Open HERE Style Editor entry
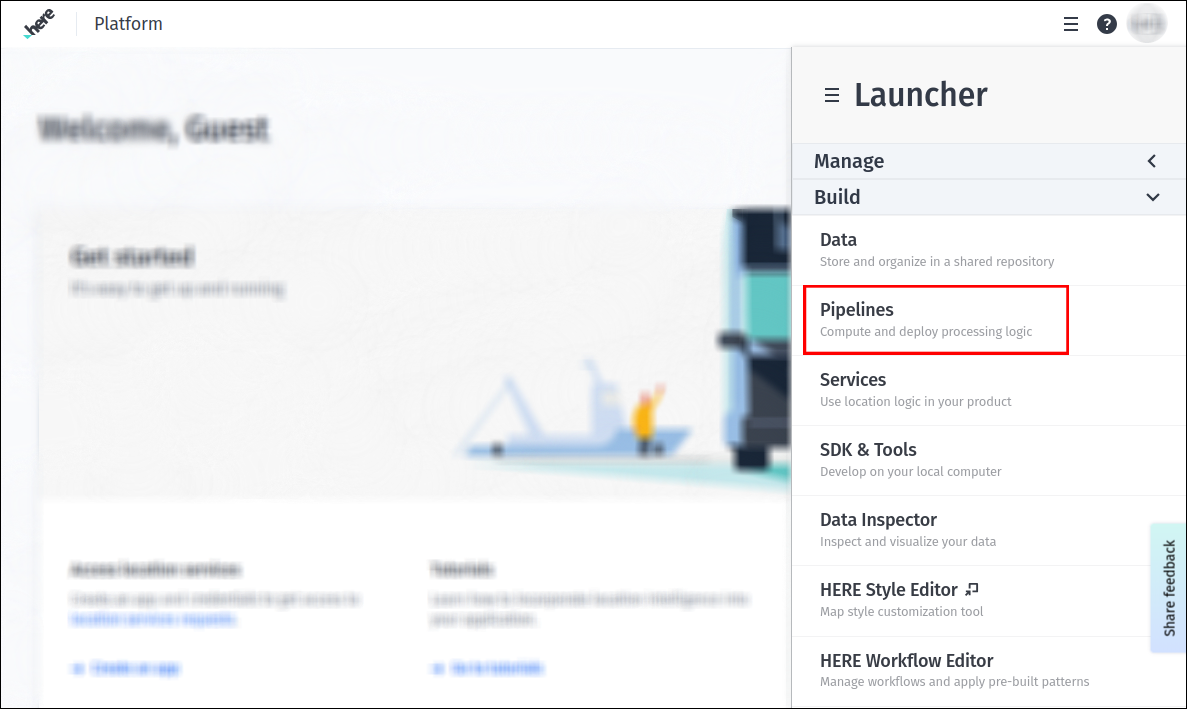Image resolution: width=1187 pixels, height=709 pixels. [989, 601]
